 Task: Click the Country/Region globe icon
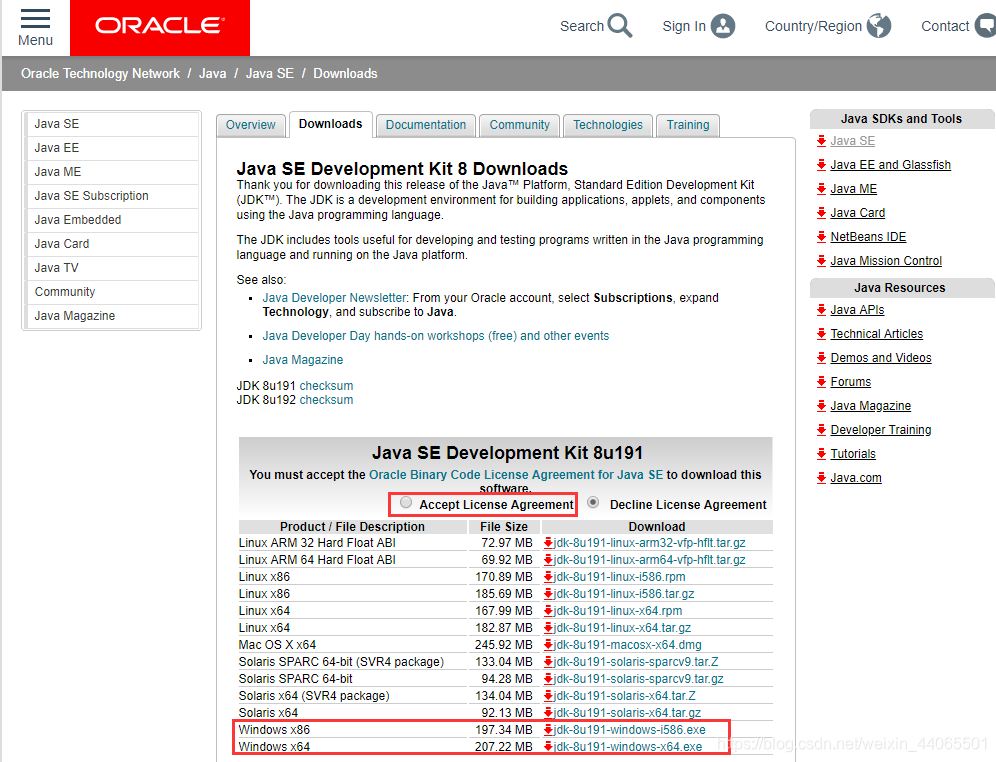[879, 26]
